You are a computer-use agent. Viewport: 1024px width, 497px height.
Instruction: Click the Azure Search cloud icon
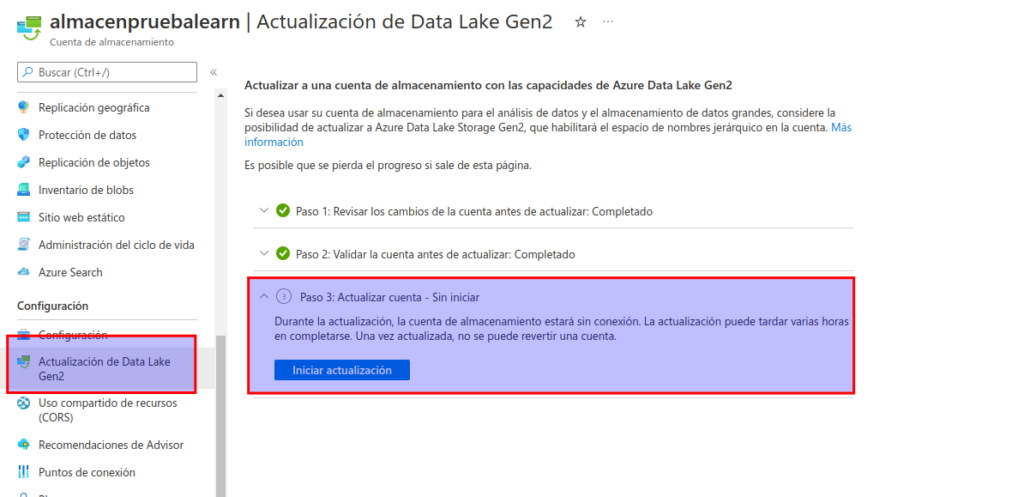pos(24,272)
